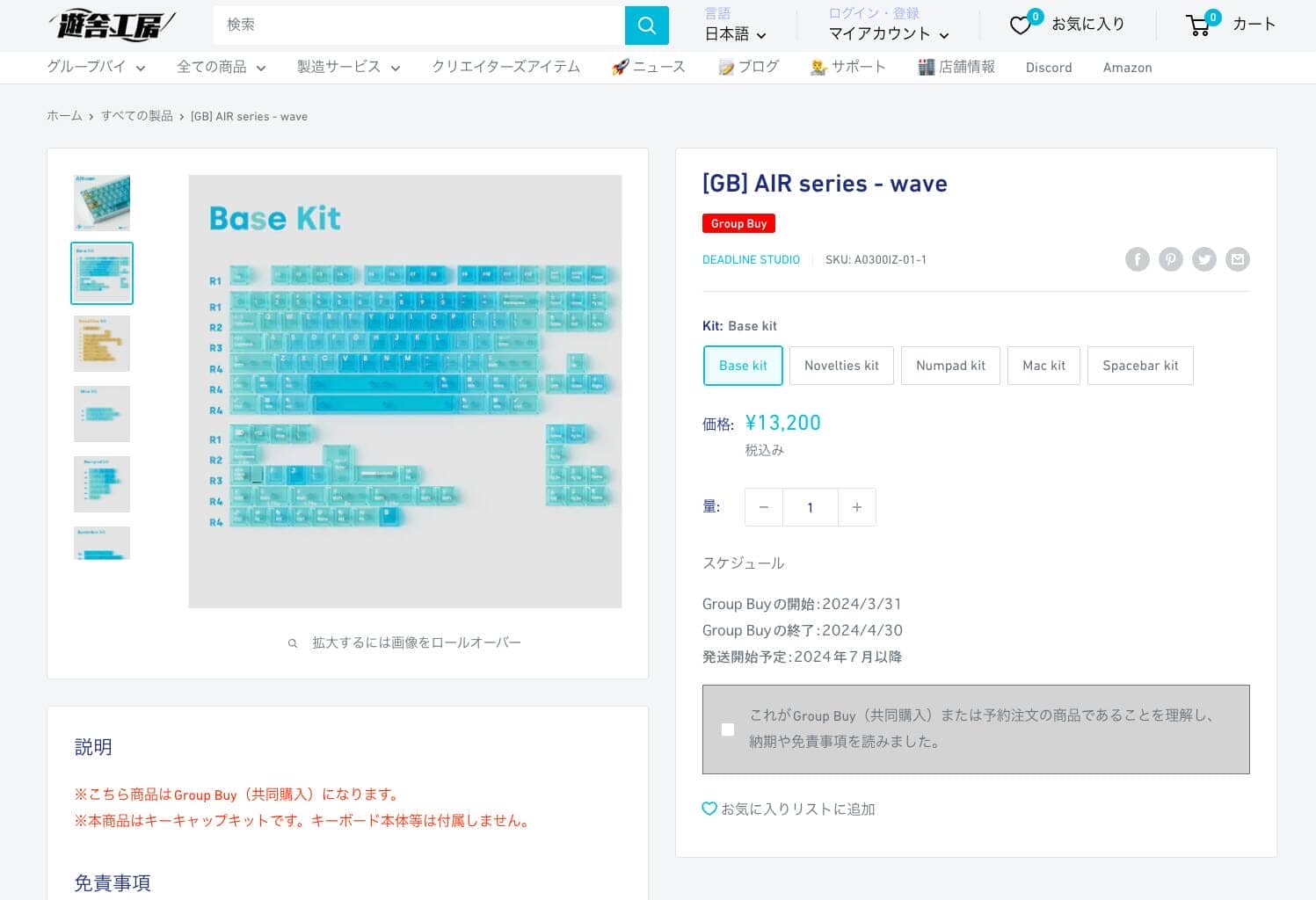Open the マイアカウント dropdown
The width and height of the screenshot is (1316, 900).
pyautogui.click(x=888, y=34)
